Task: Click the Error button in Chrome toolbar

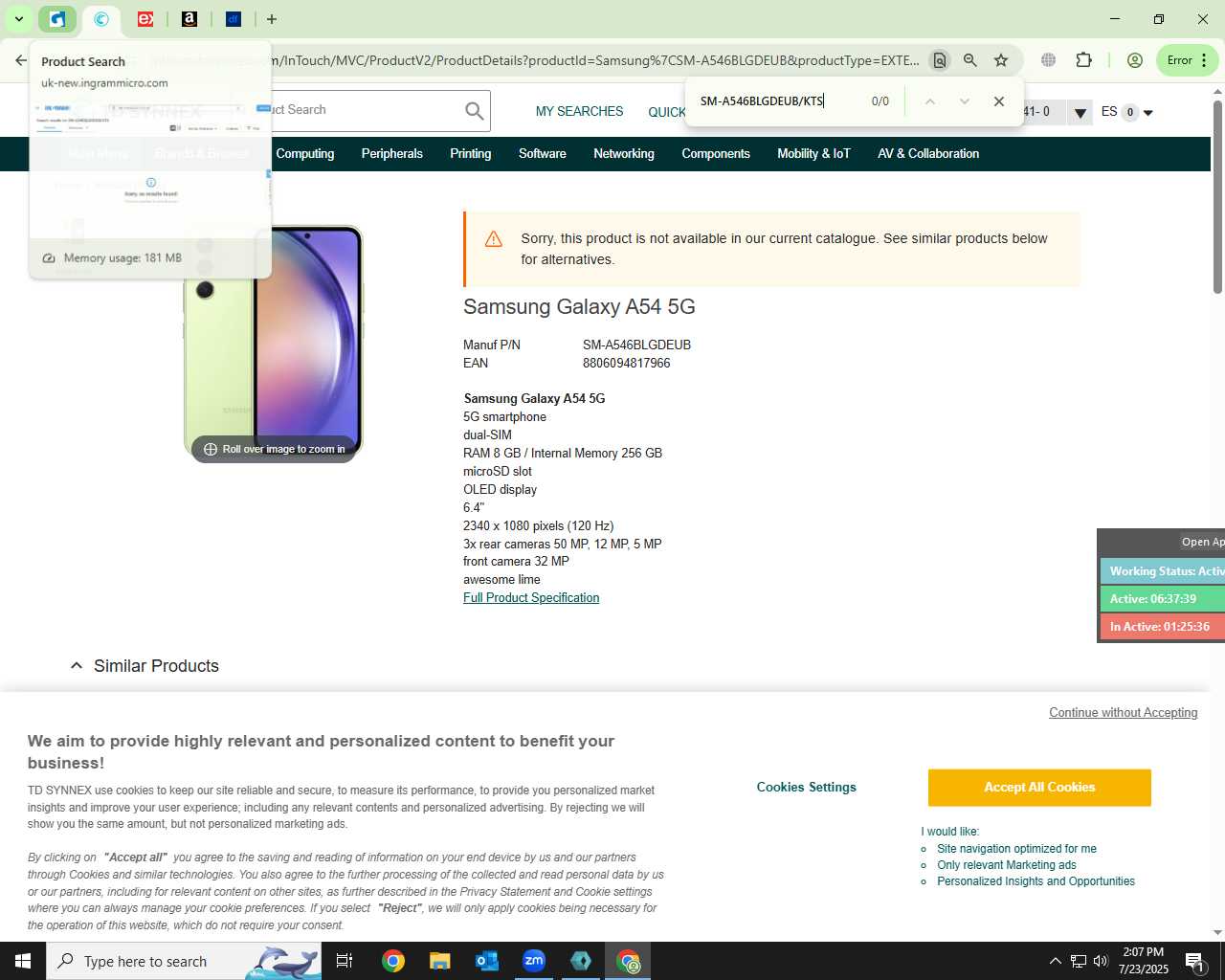Action: click(x=1188, y=60)
